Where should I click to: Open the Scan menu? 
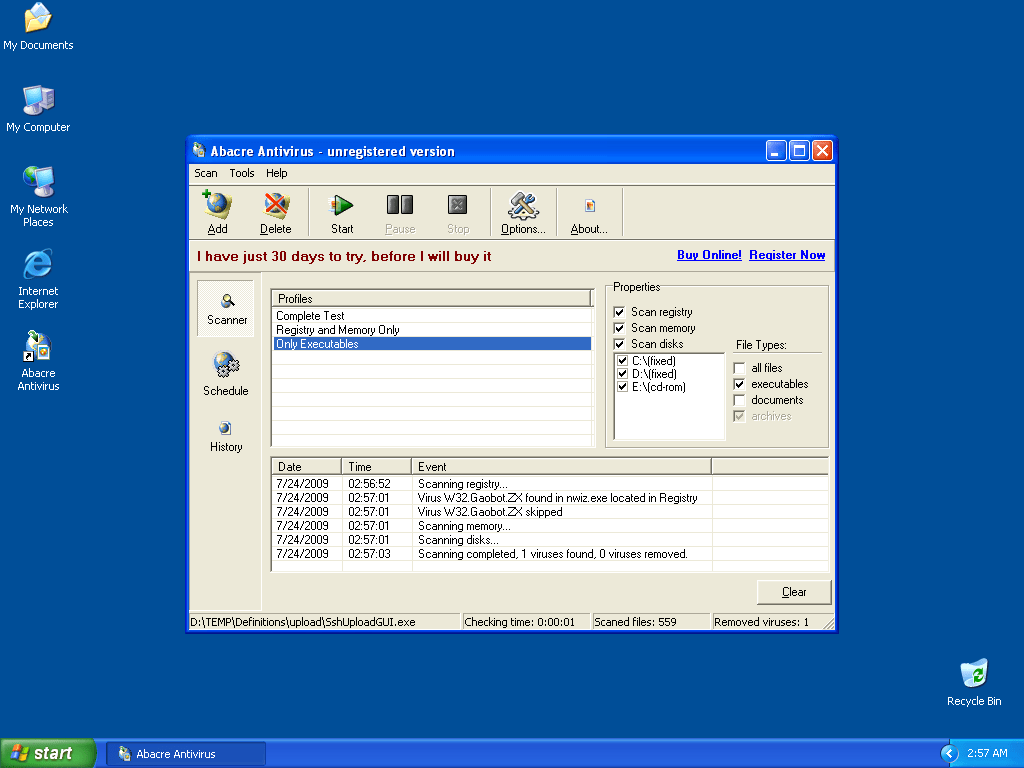click(205, 173)
